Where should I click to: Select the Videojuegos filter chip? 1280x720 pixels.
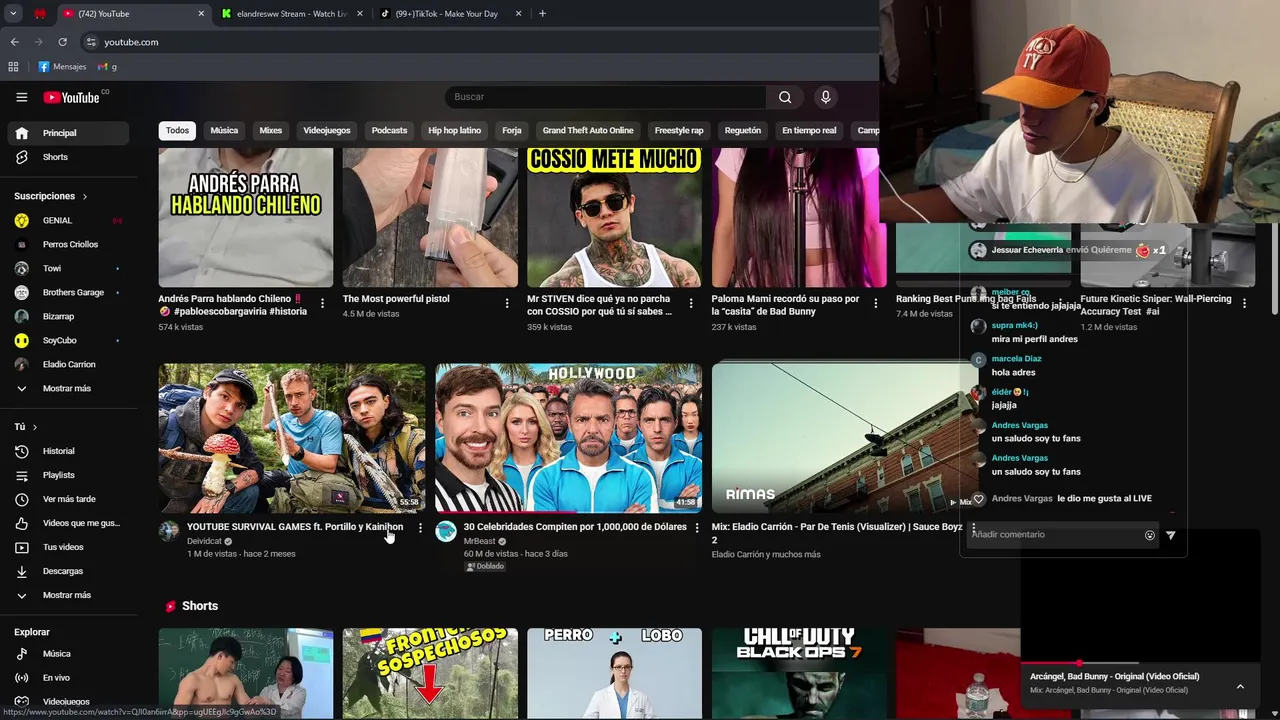click(327, 131)
